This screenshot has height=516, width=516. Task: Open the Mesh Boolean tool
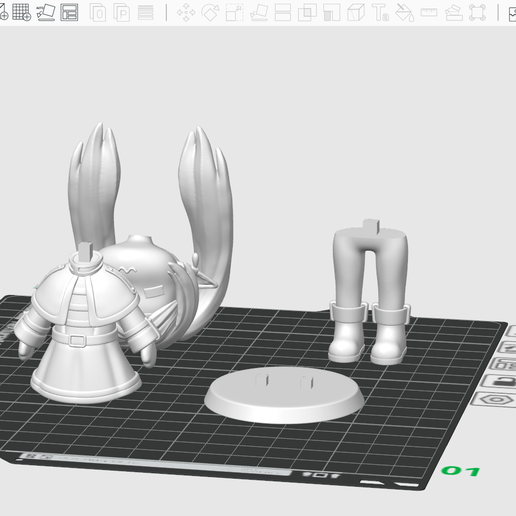[307, 13]
